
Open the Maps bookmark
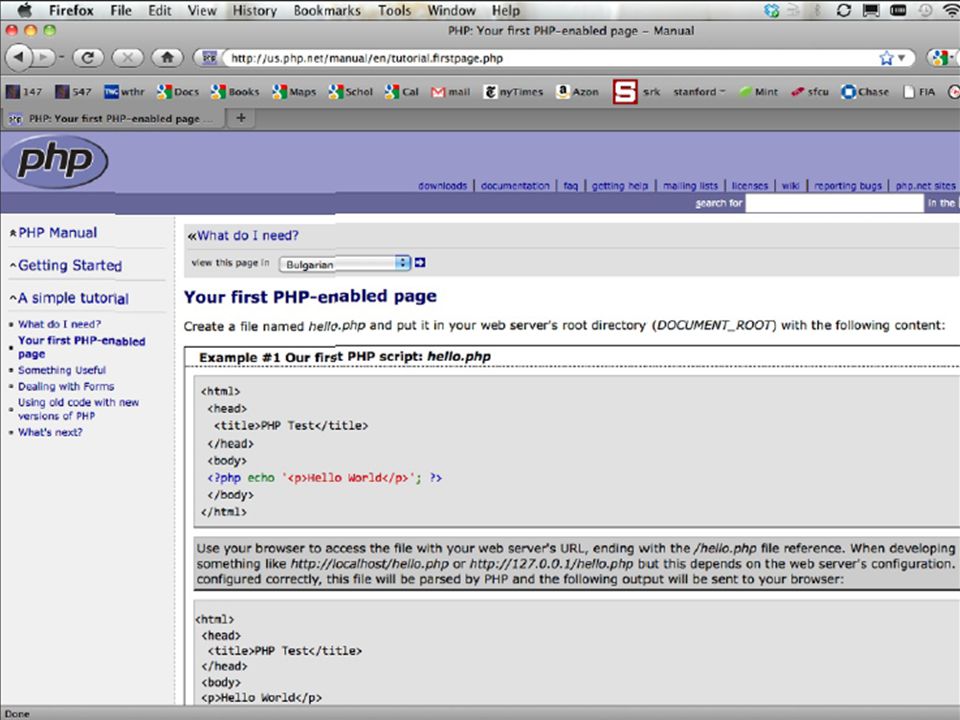click(x=294, y=92)
